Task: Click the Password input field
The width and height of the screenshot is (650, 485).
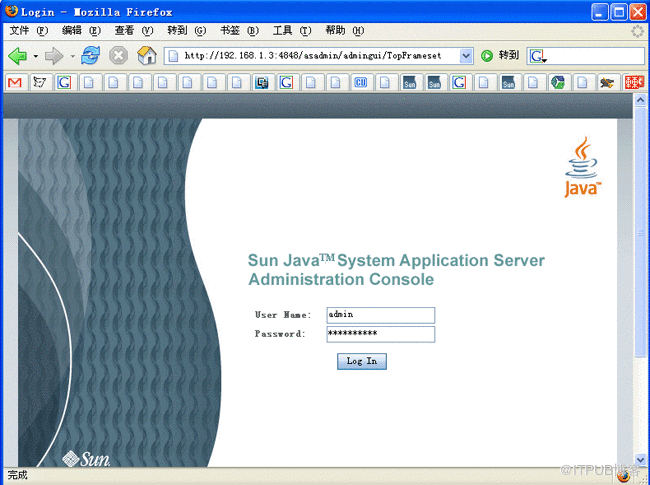Action: [x=381, y=334]
